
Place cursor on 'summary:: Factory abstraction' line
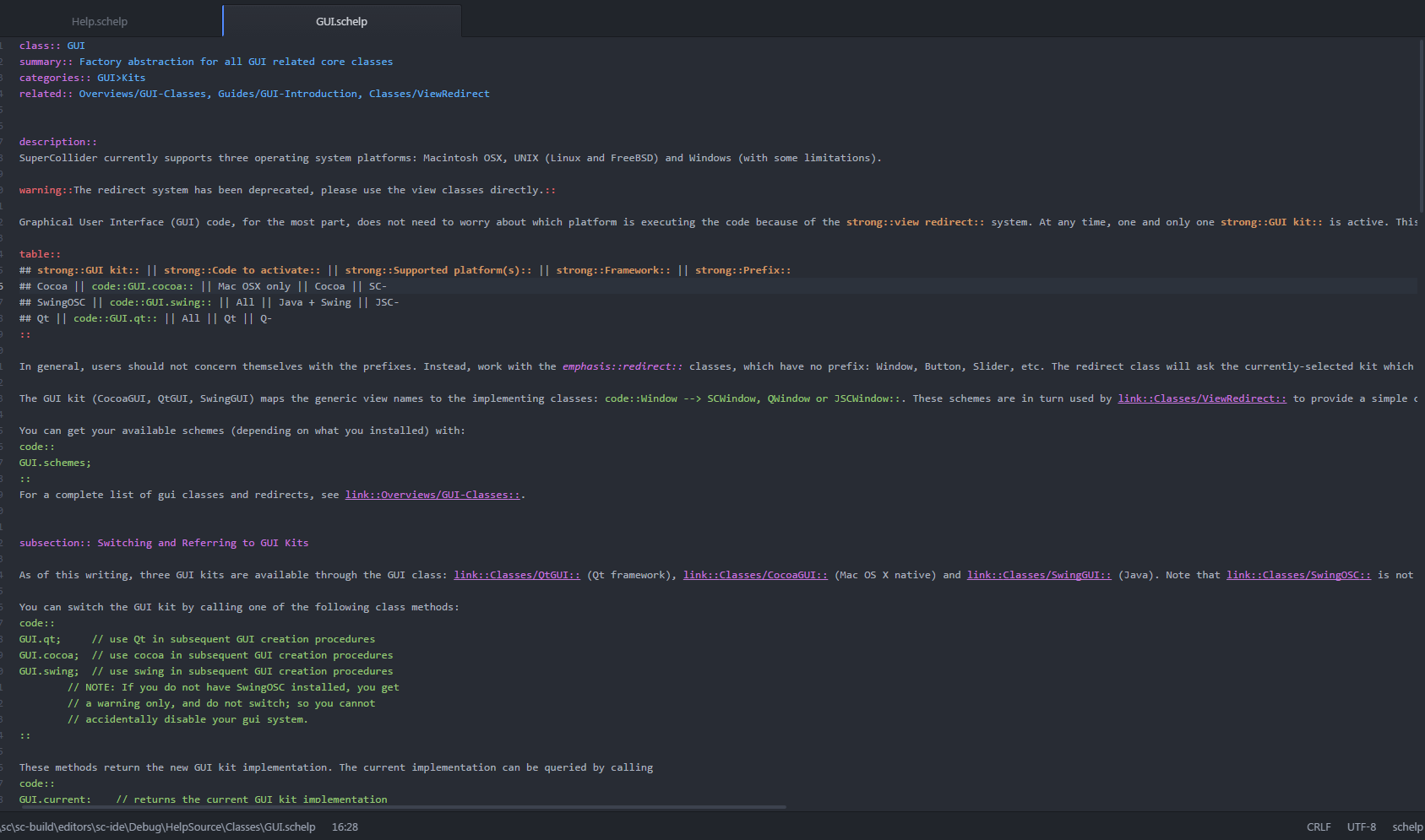tap(206, 62)
